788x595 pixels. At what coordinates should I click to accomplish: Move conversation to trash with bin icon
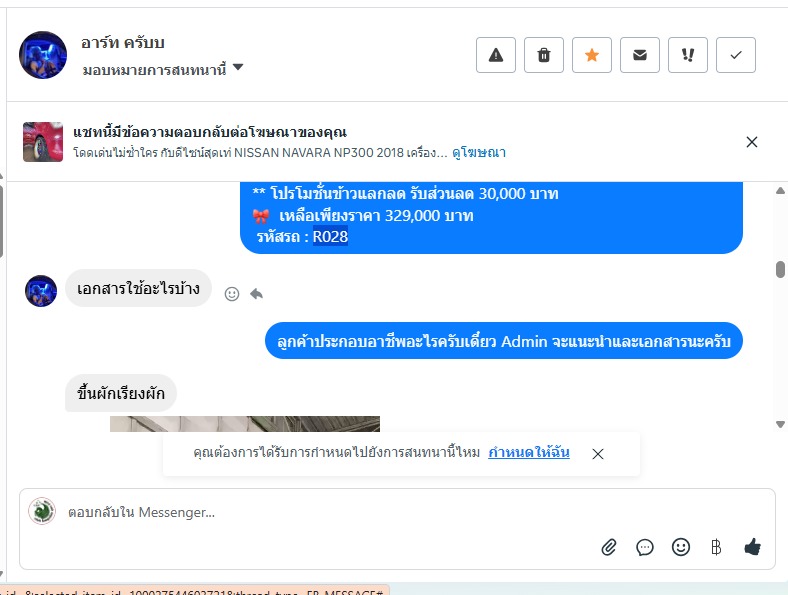(x=544, y=55)
